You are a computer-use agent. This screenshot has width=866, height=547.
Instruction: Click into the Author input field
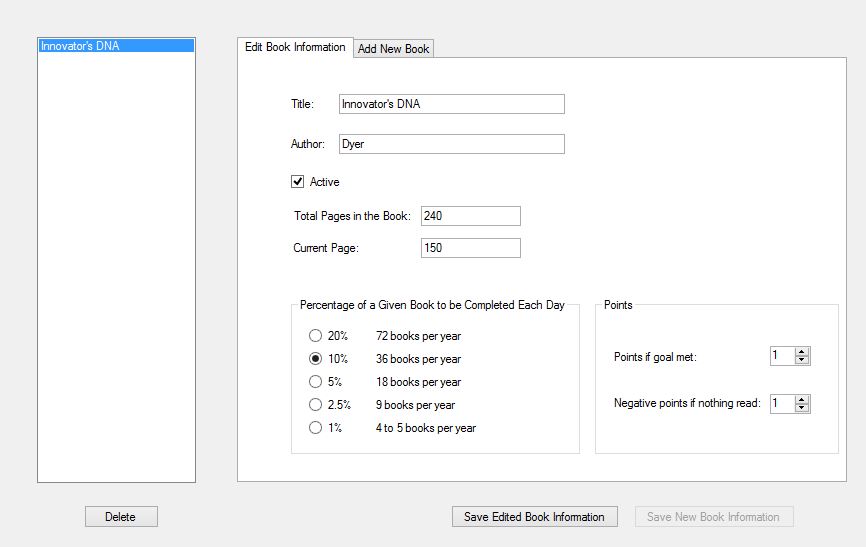452,144
